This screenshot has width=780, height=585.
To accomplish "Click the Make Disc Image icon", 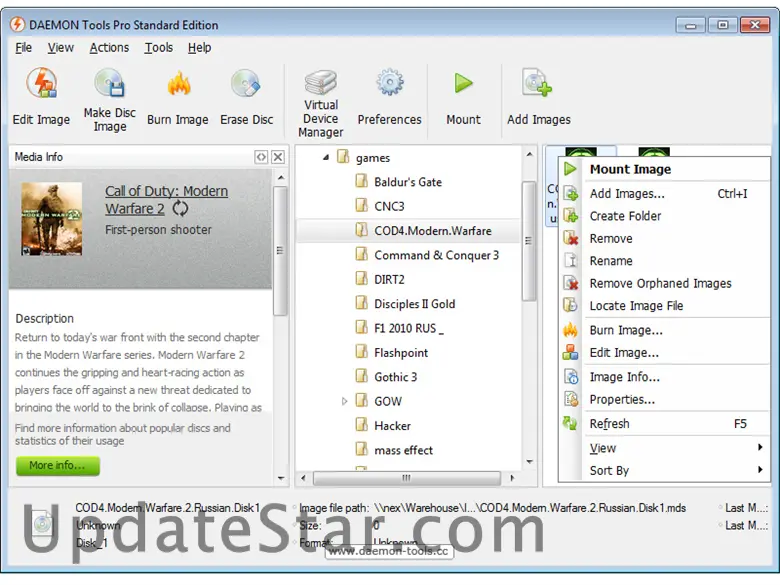I will click(110, 83).
